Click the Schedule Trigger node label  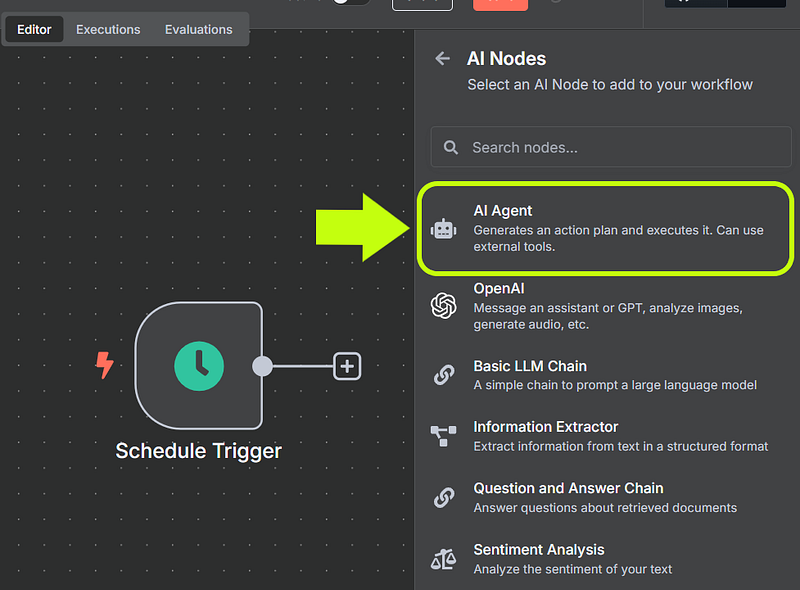click(x=198, y=451)
